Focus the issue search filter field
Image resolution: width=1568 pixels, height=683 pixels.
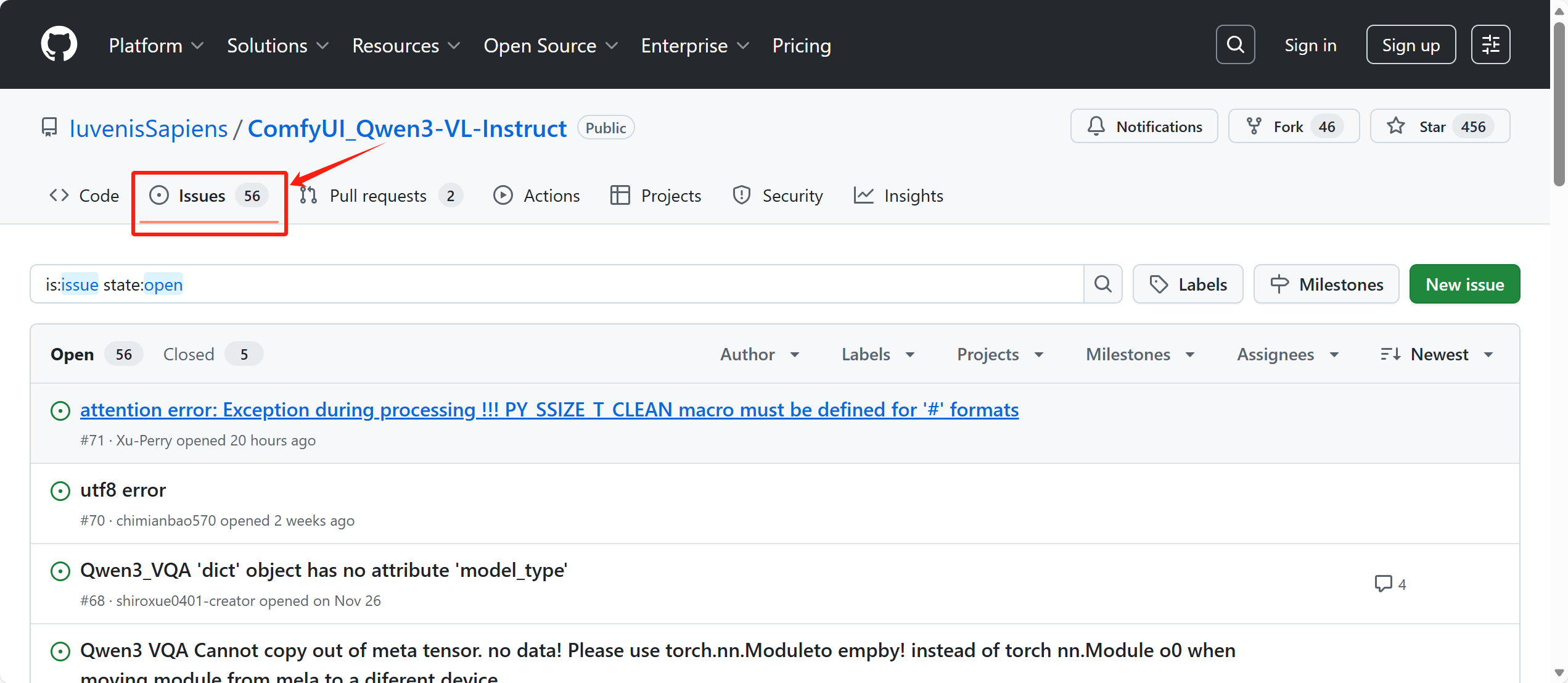[555, 284]
